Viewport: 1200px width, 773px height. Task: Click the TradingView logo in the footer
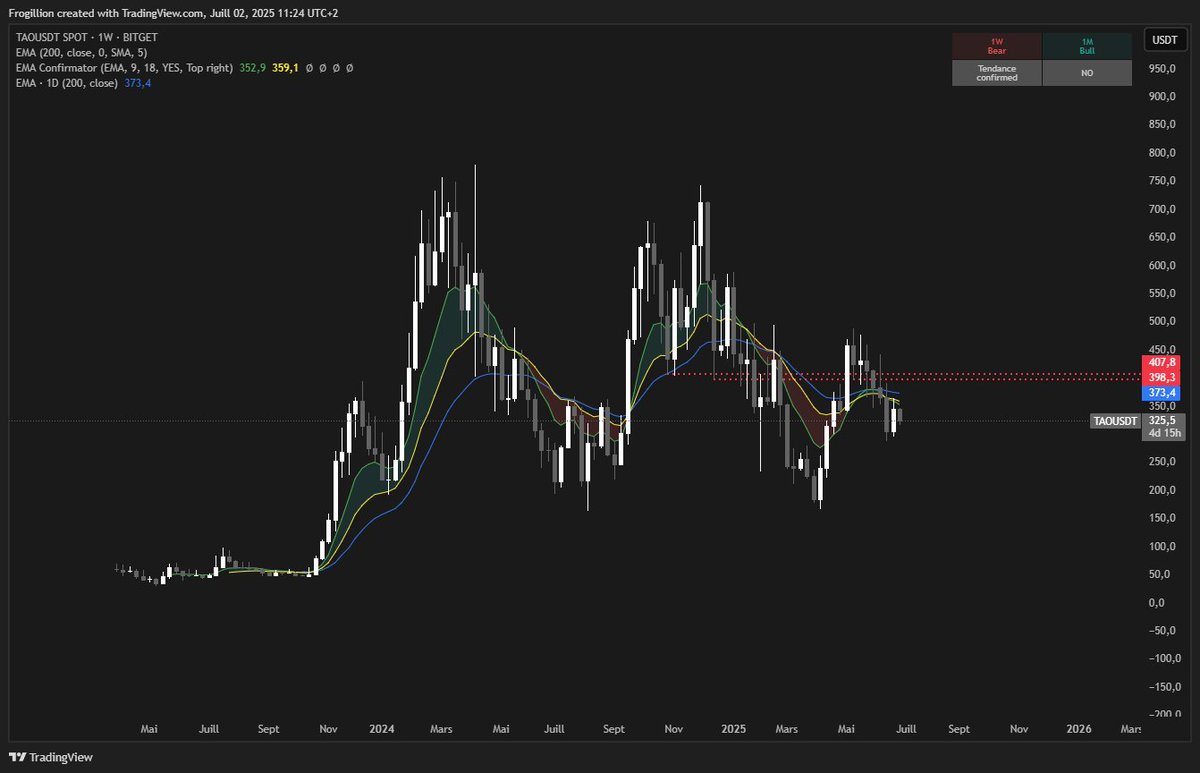(52, 757)
